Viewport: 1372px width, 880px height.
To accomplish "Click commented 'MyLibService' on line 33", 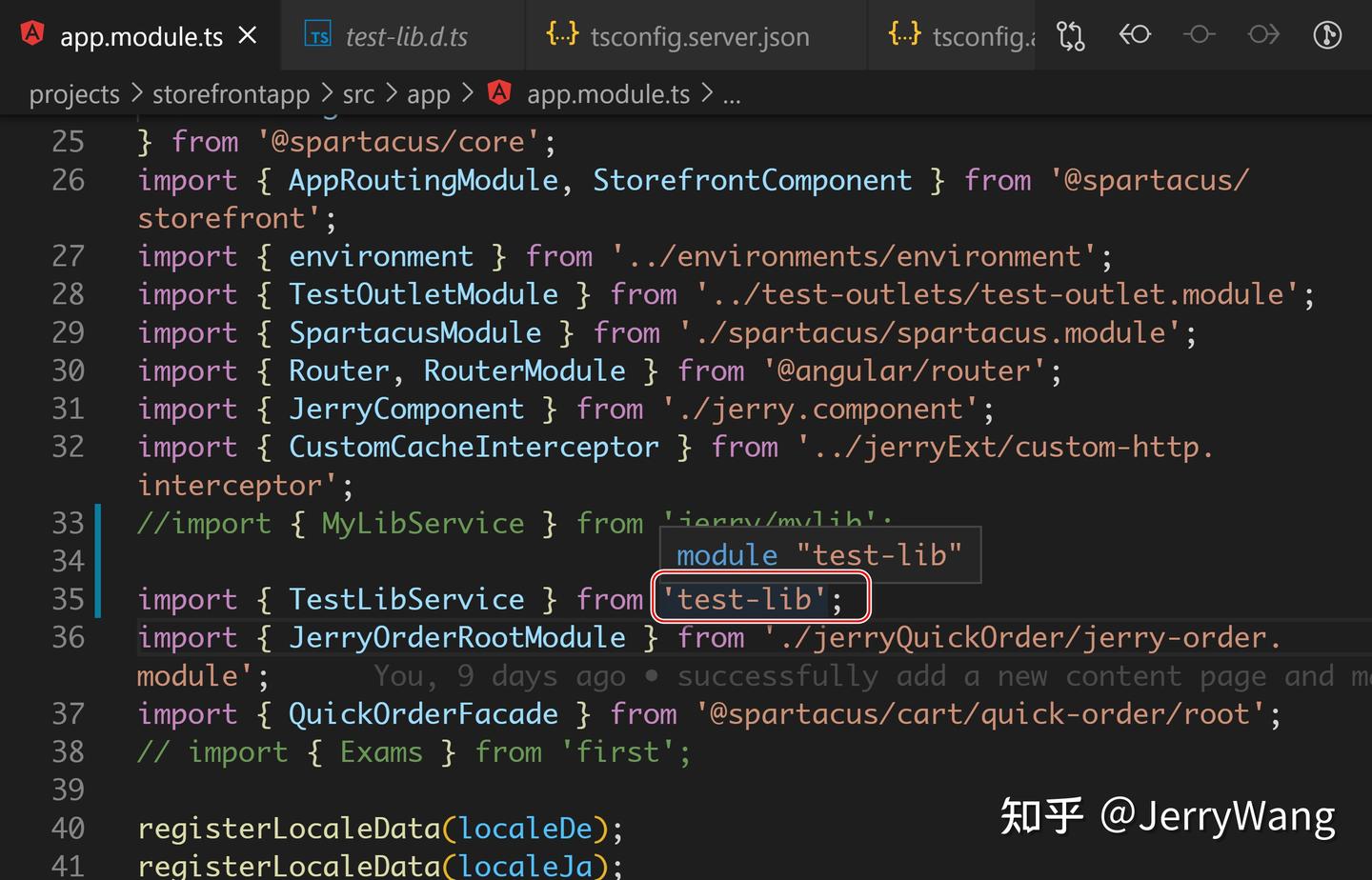I will click(422, 523).
